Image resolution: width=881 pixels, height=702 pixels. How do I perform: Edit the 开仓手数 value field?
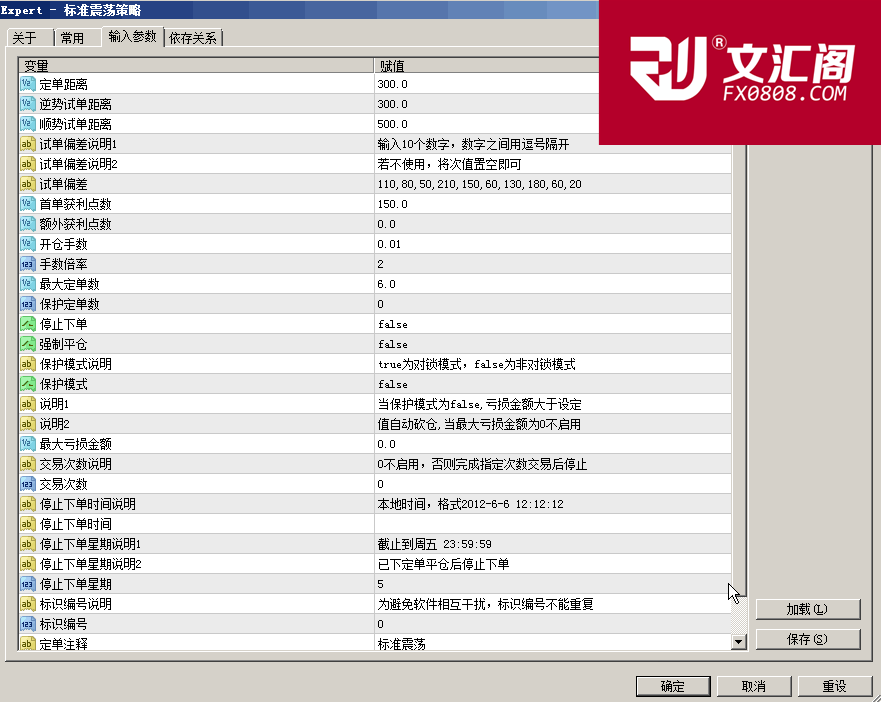[x=552, y=244]
